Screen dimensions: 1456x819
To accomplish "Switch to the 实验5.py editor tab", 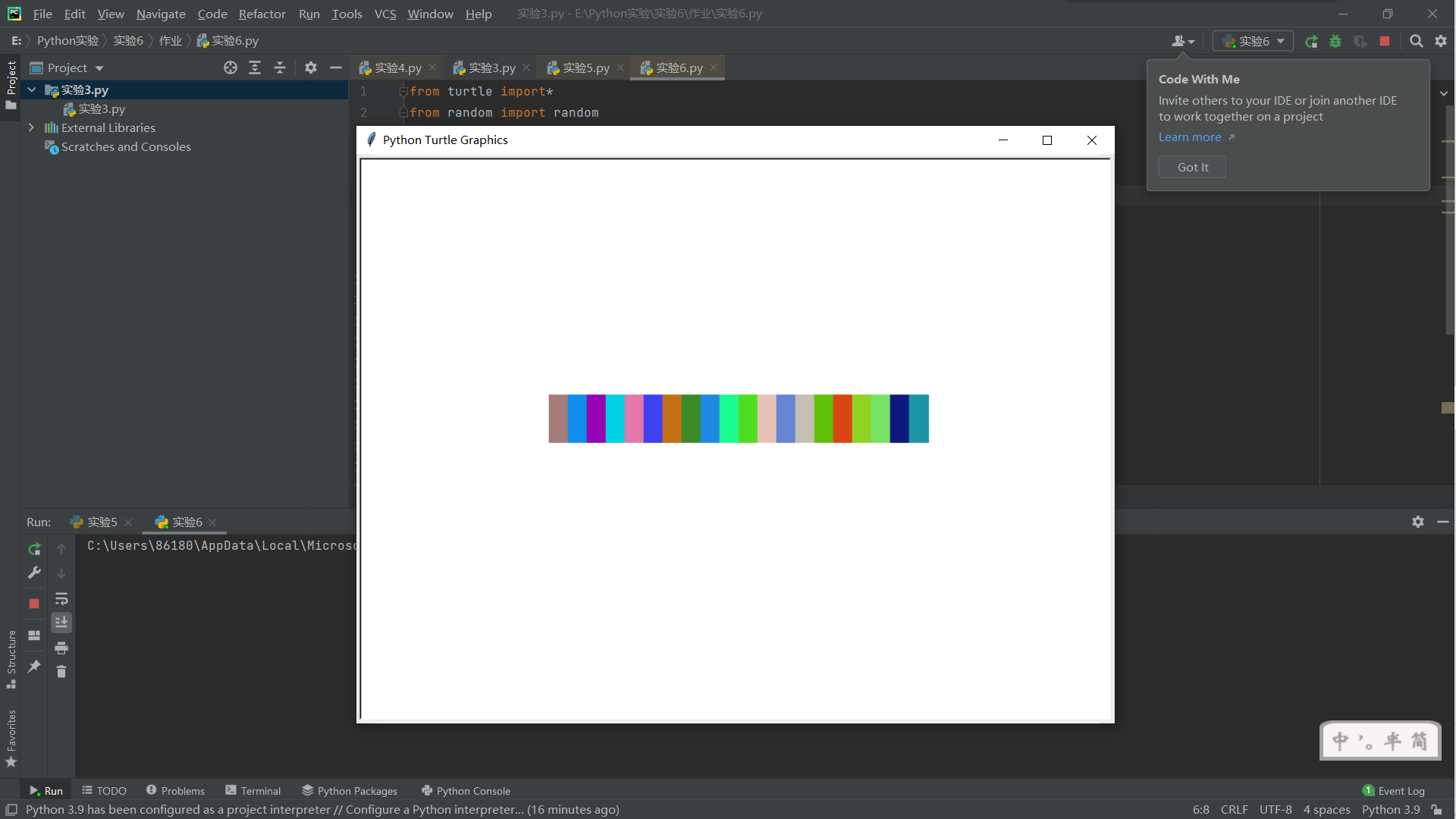I will tap(585, 68).
